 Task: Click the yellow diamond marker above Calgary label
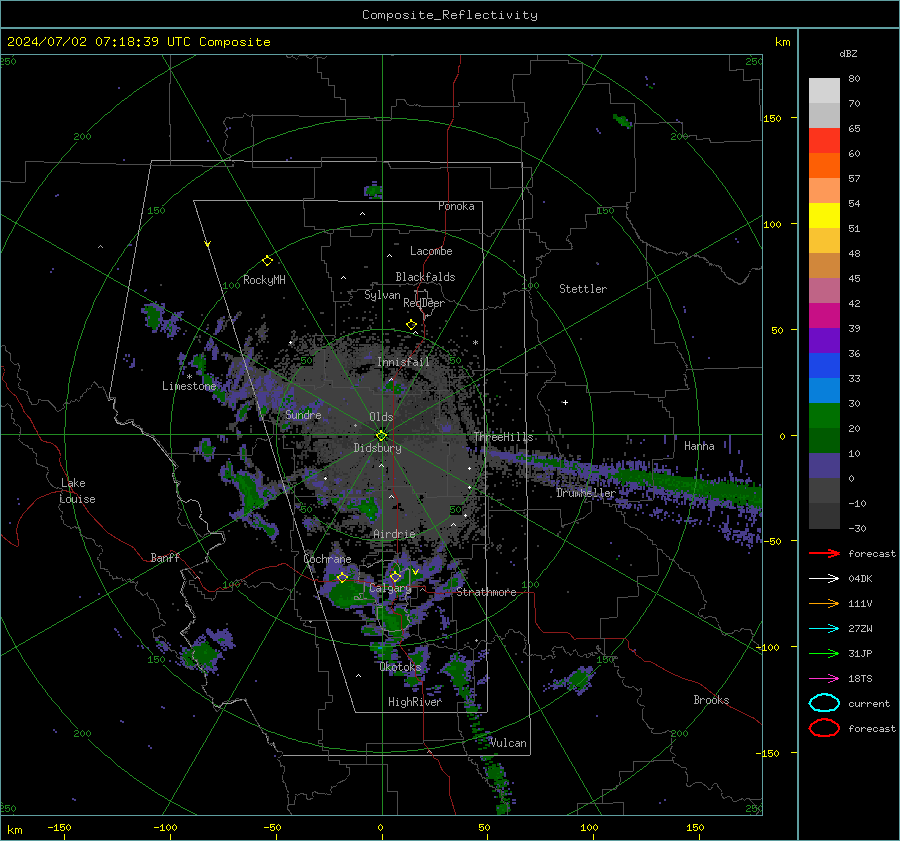395,576
